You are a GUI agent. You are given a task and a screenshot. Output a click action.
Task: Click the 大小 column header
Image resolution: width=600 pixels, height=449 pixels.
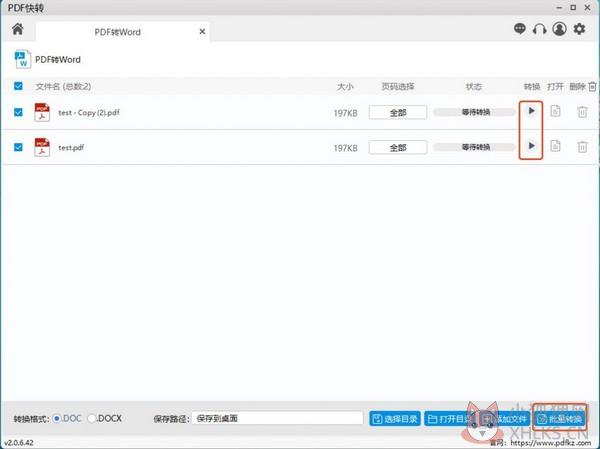(x=345, y=87)
